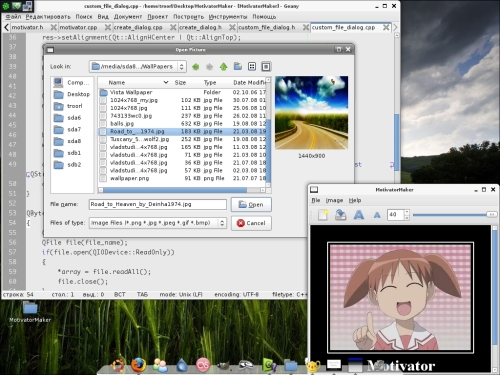Viewport: 500px width, 375px height.
Task: Click New document icon in MotivatorMaker toolbar
Action: tap(323, 215)
